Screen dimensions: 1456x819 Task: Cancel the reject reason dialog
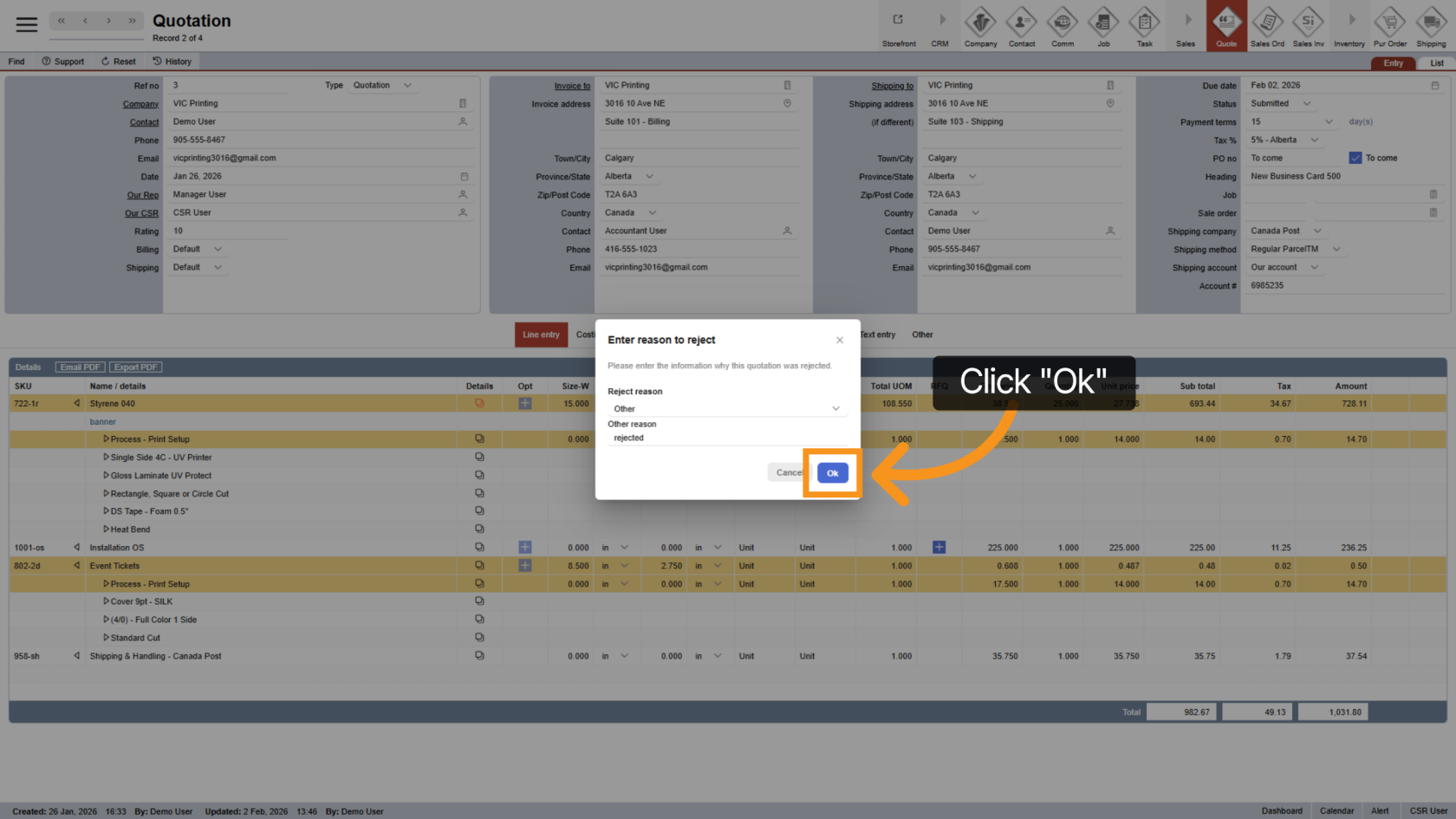(788, 472)
